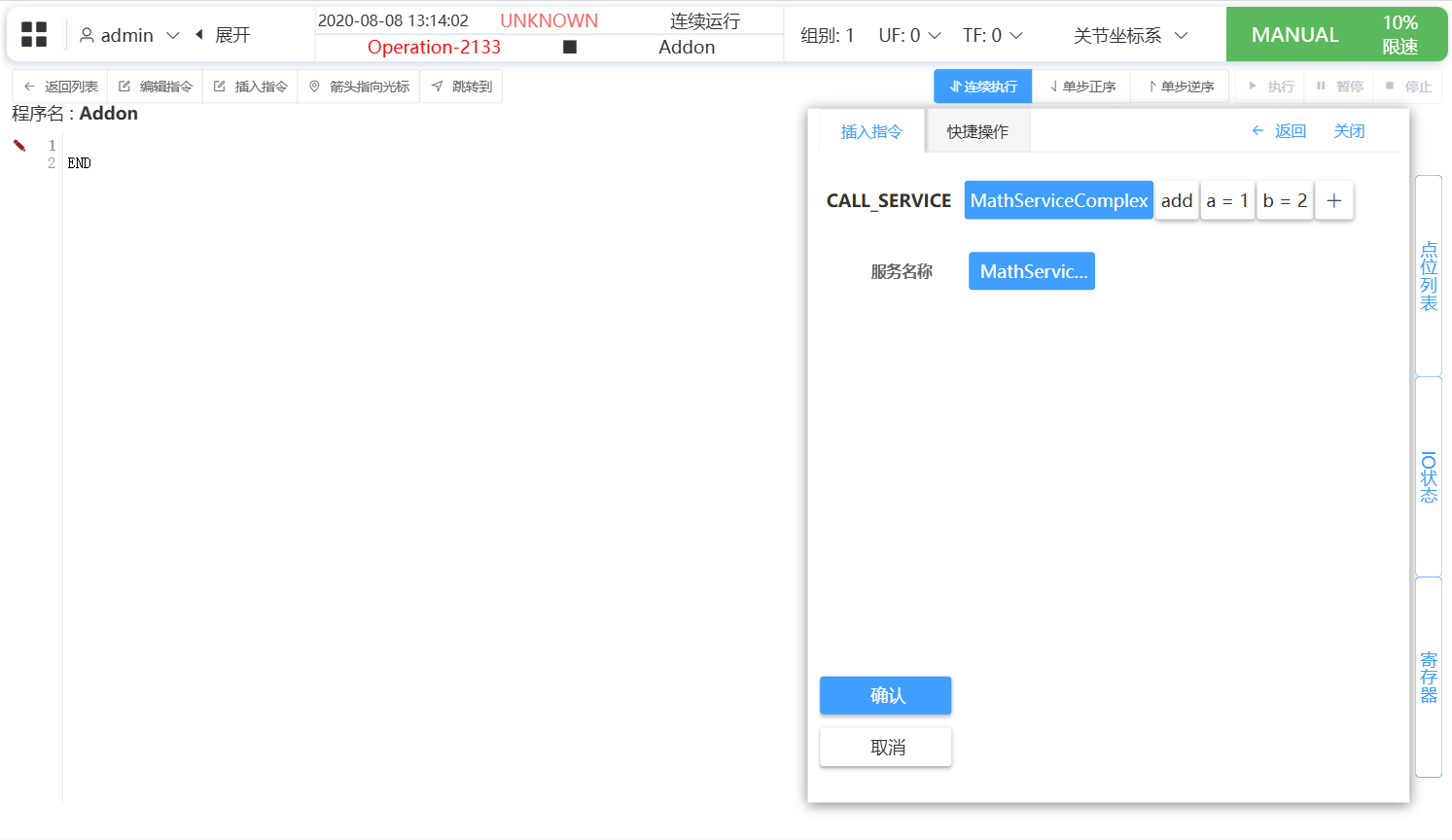Image resolution: width=1452 pixels, height=840 pixels.
Task: Open the joint coordinate system dropdown
Action: click(x=1130, y=35)
